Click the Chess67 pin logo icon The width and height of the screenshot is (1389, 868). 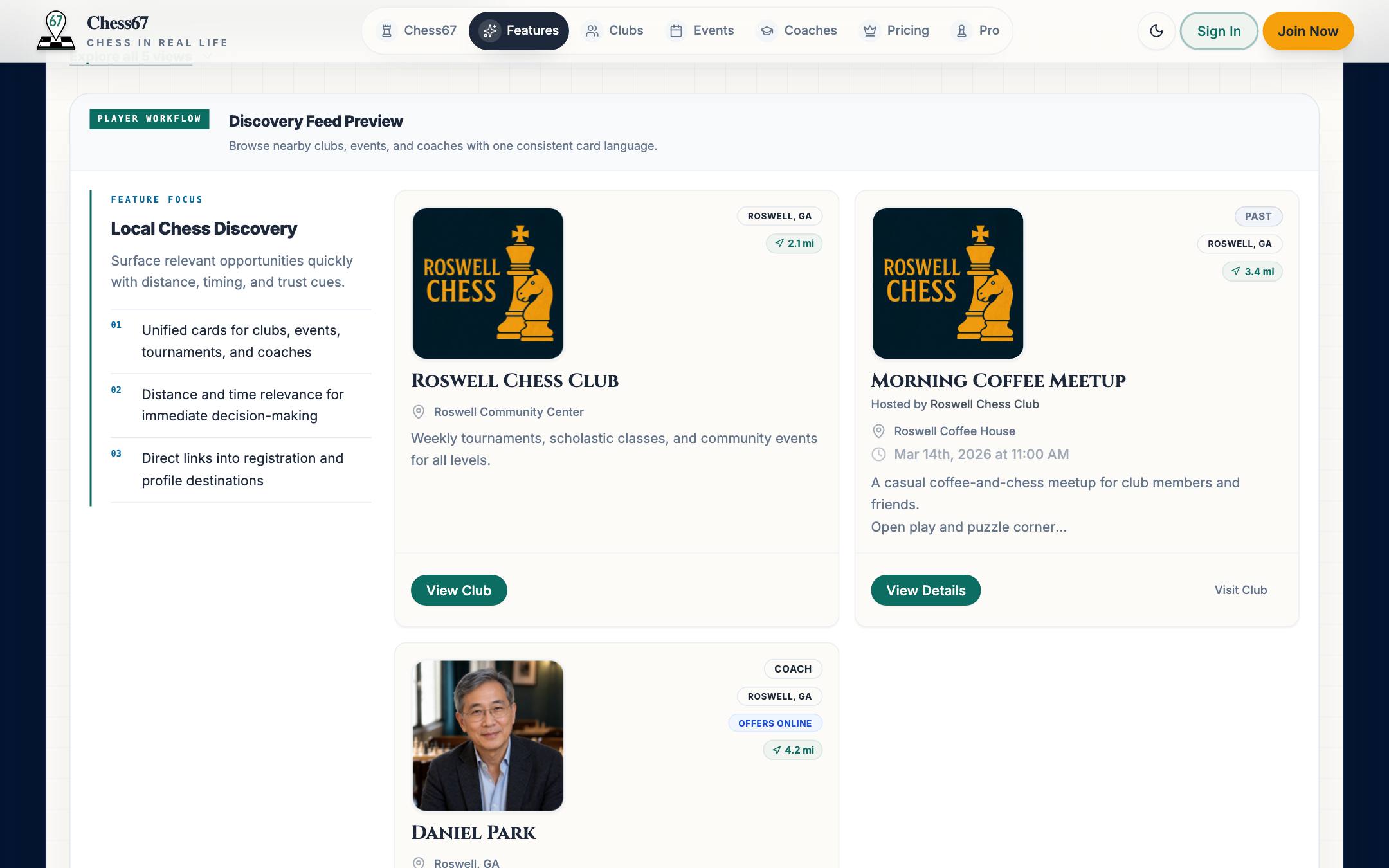coord(56,31)
